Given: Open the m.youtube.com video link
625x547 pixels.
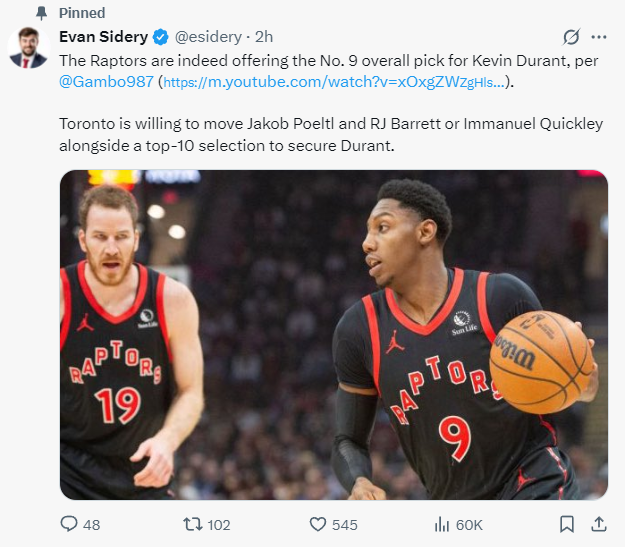Looking at the screenshot, I should click(x=333, y=82).
